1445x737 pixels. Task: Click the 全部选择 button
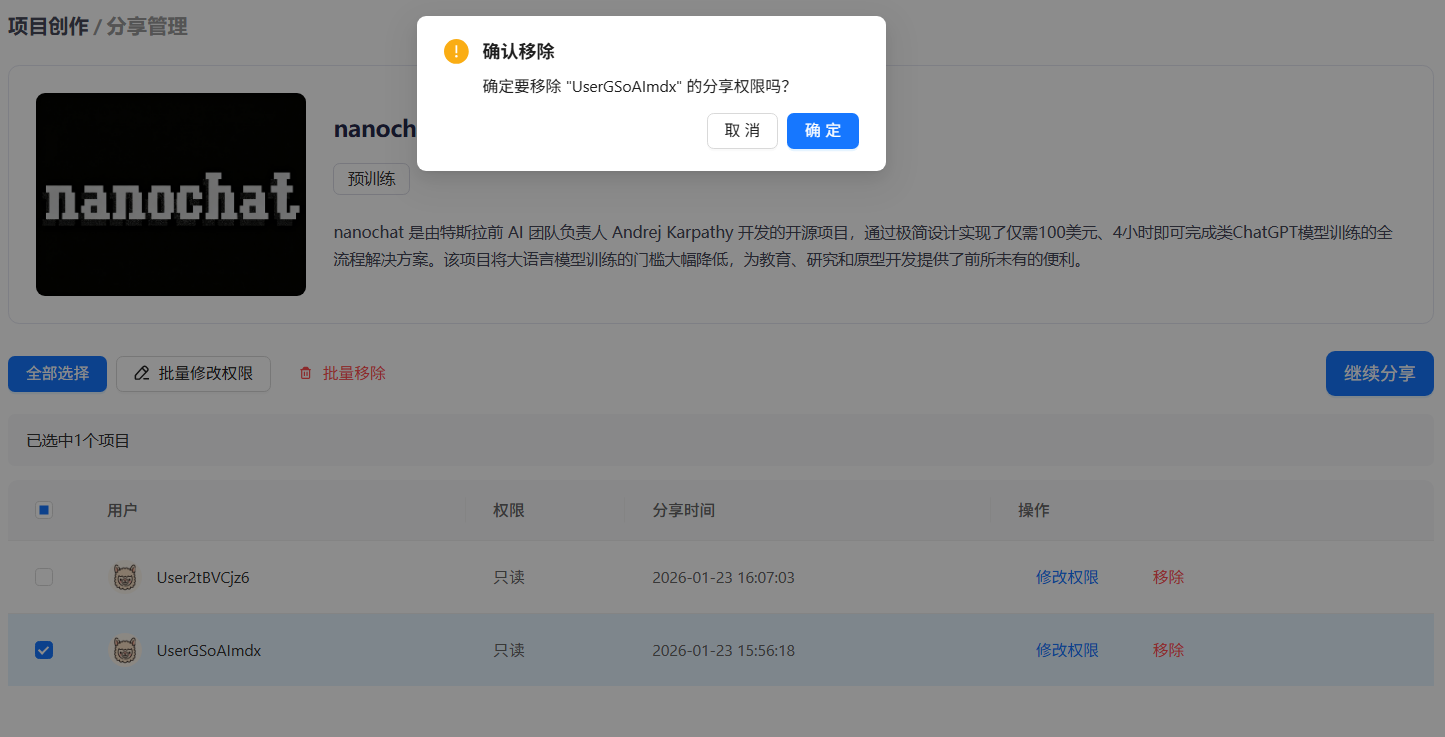point(57,373)
